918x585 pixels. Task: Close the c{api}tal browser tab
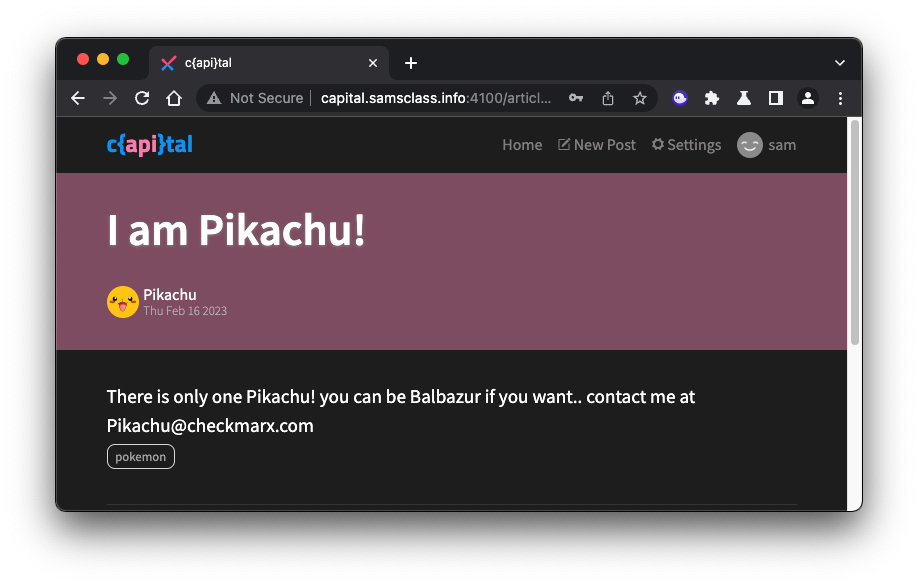coord(373,63)
